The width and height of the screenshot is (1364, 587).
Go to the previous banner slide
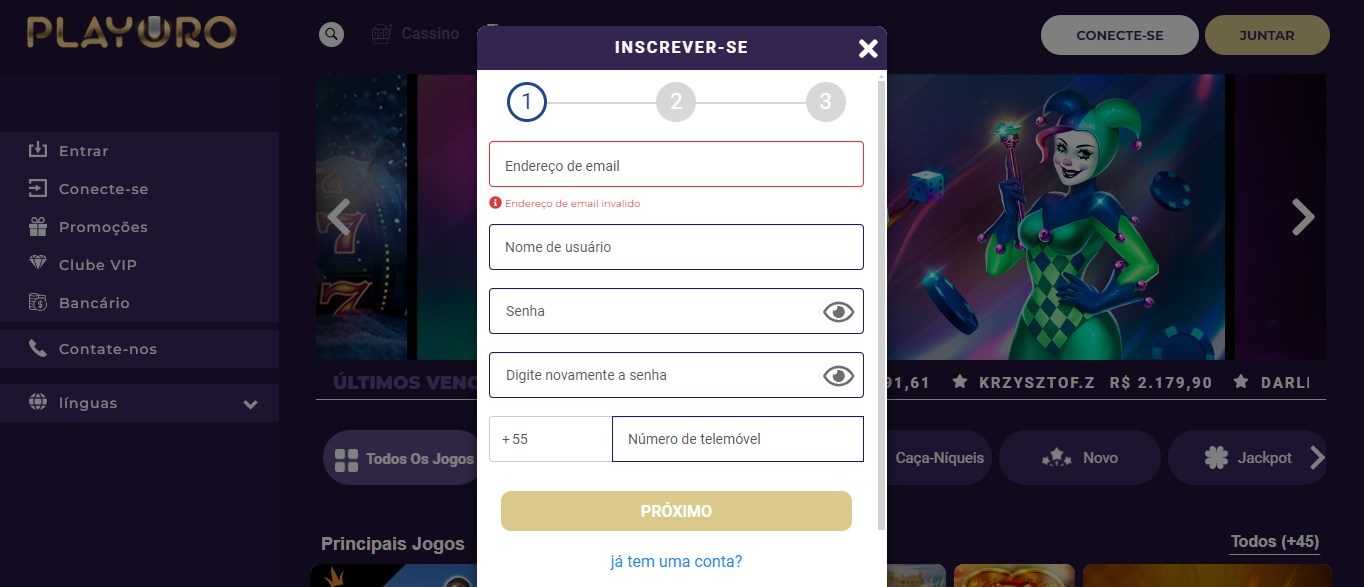pos(340,216)
